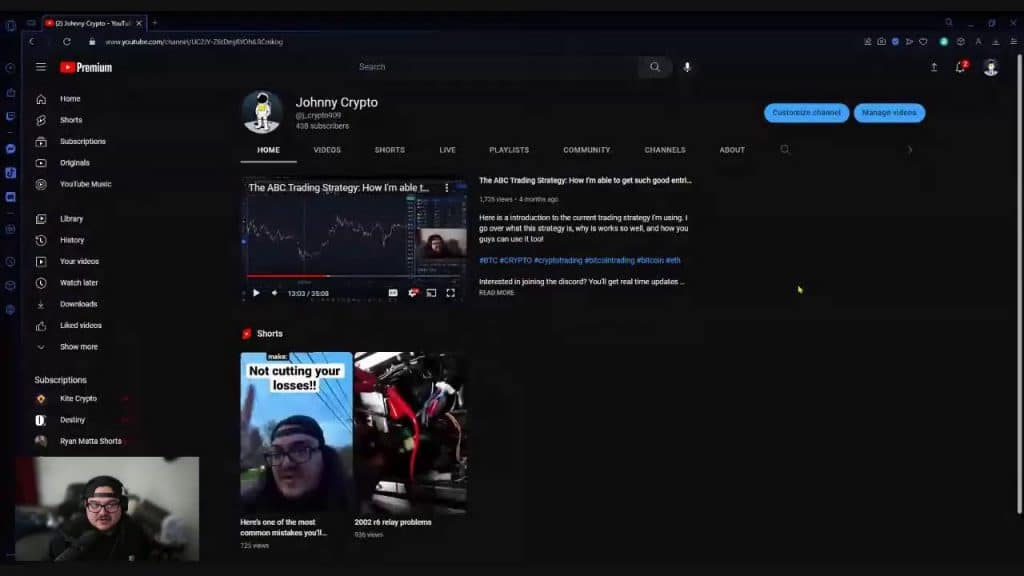Click the voice search microphone icon
1024x576 pixels.
(x=687, y=67)
